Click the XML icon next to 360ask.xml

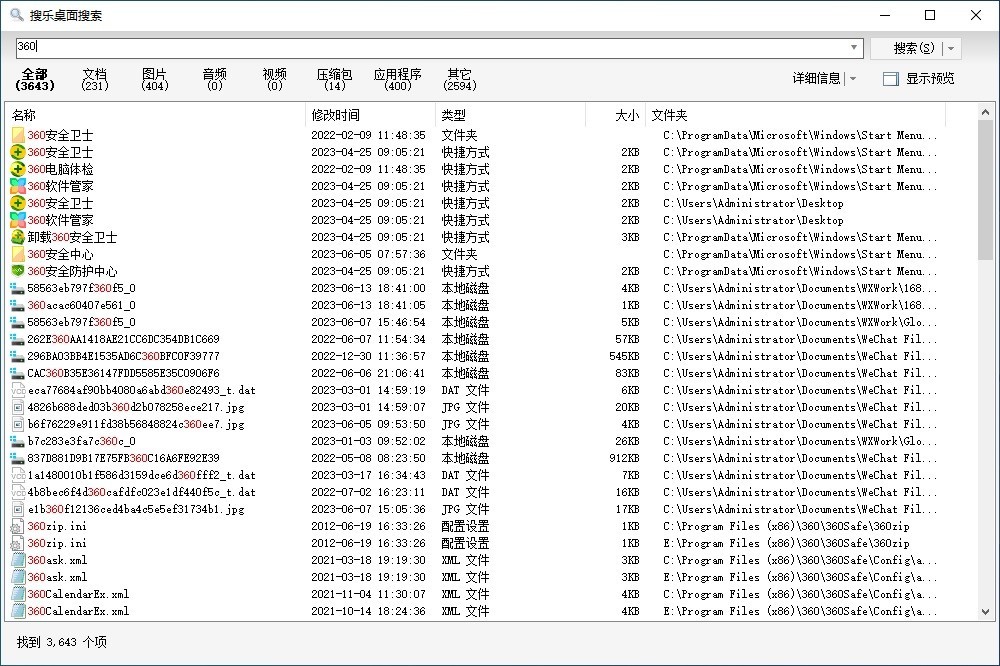pos(17,559)
